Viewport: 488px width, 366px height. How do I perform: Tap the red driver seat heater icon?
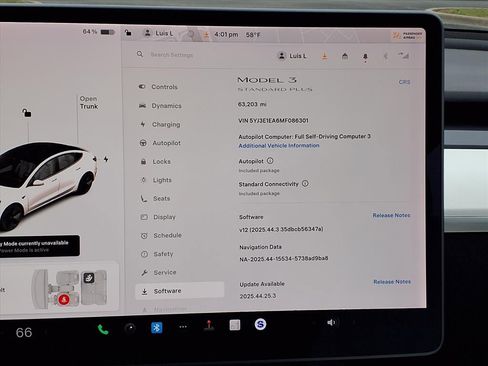(x=63, y=299)
